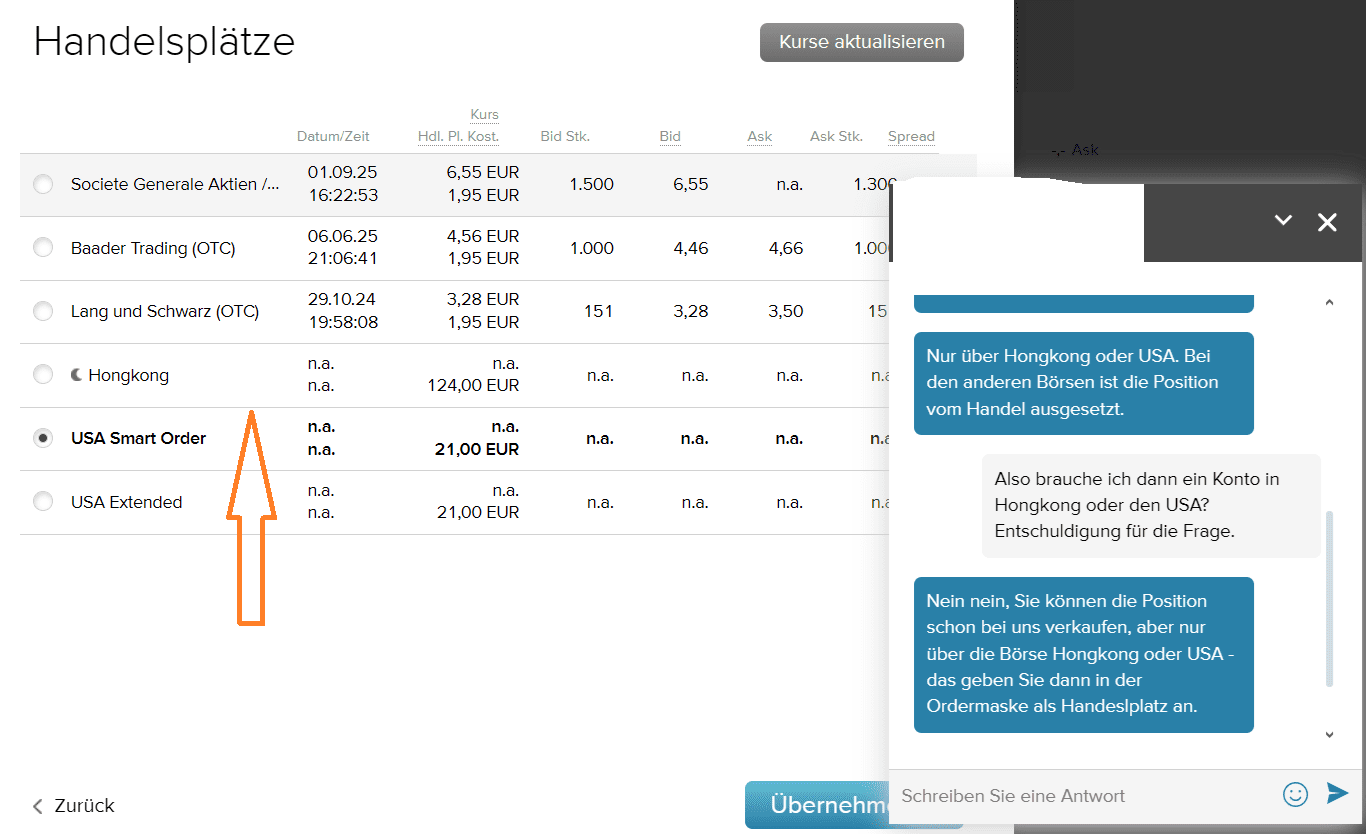Select the Lang und Schwarz (OTC) radio button
Image resolution: width=1366 pixels, height=834 pixels.
pos(43,311)
